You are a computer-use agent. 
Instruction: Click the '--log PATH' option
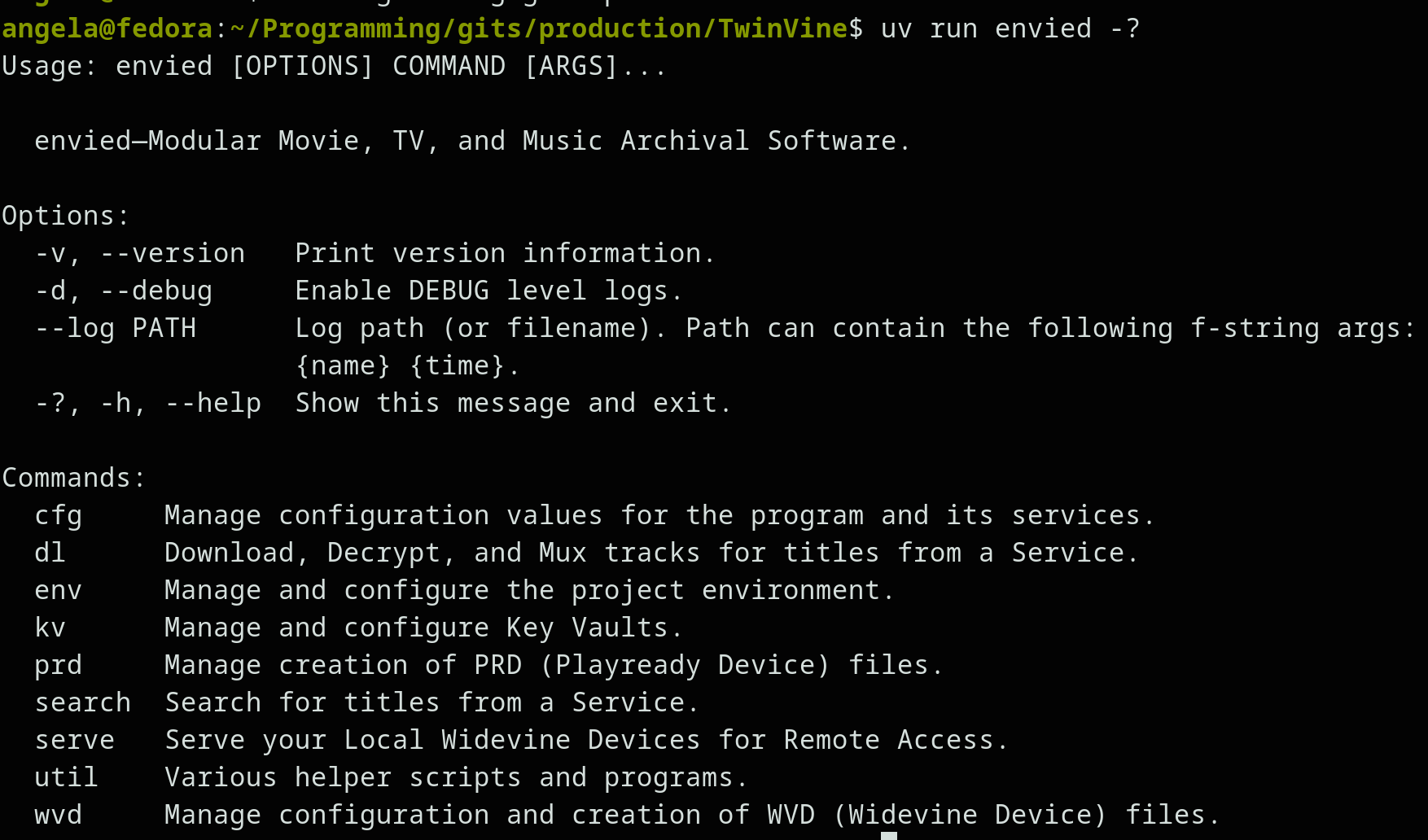(x=115, y=328)
